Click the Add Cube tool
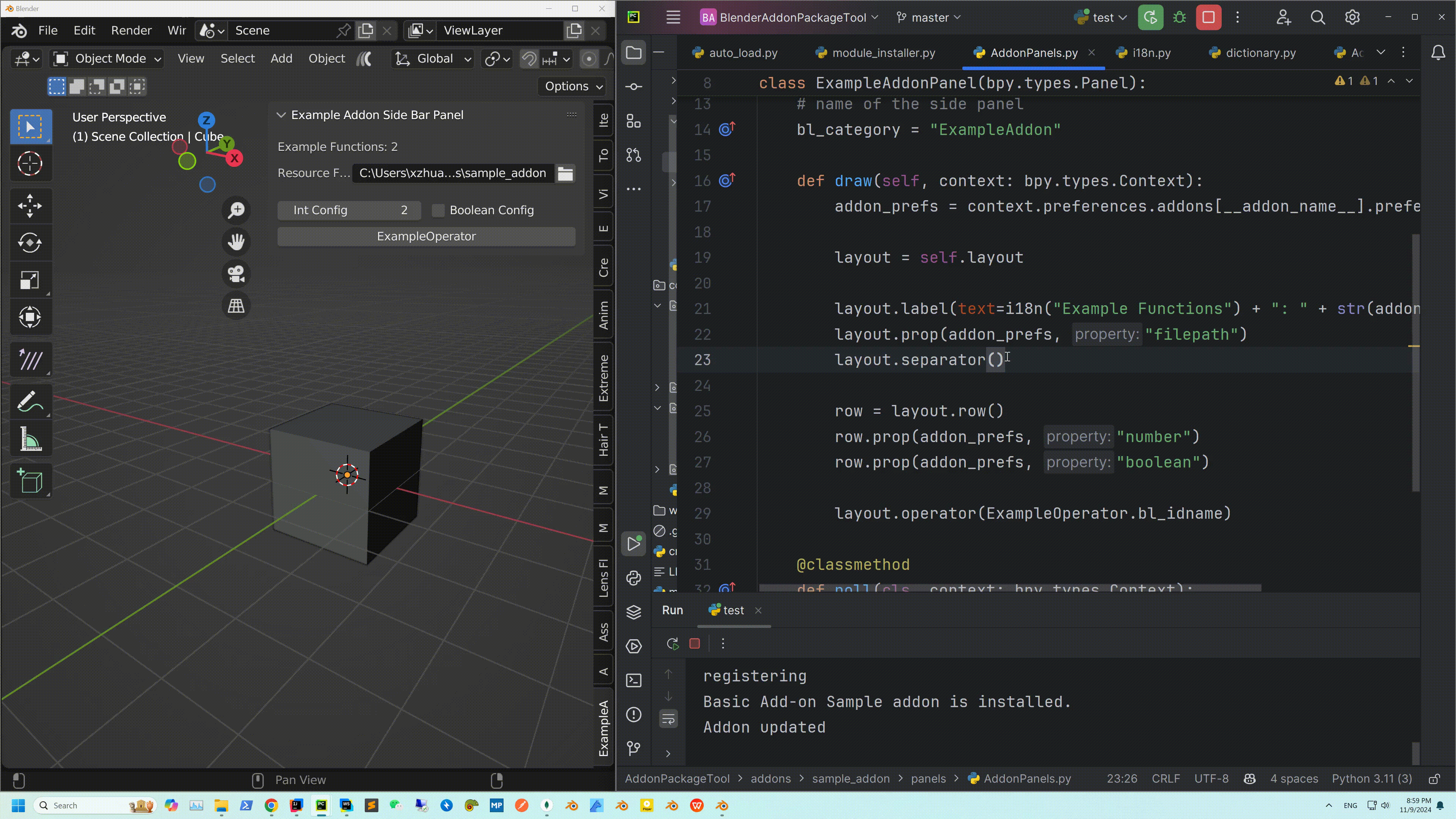The height and width of the screenshot is (819, 1456). tap(30, 481)
